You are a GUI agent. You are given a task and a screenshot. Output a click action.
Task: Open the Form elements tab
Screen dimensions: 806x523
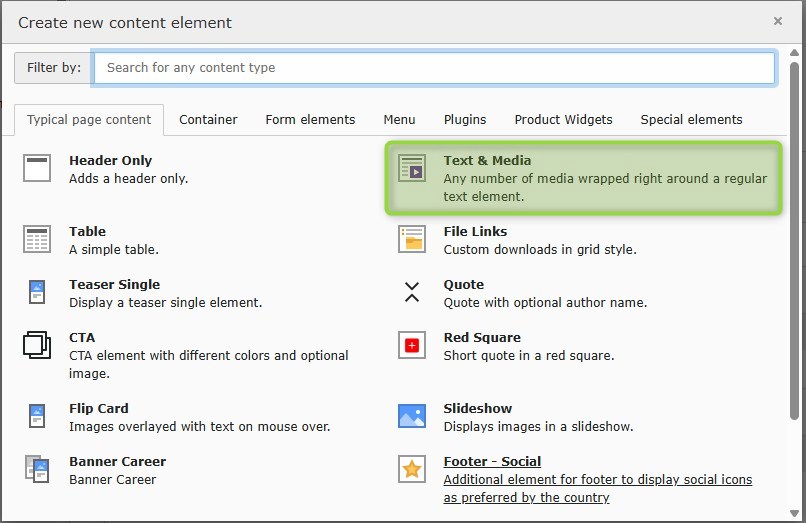pyautogui.click(x=310, y=120)
